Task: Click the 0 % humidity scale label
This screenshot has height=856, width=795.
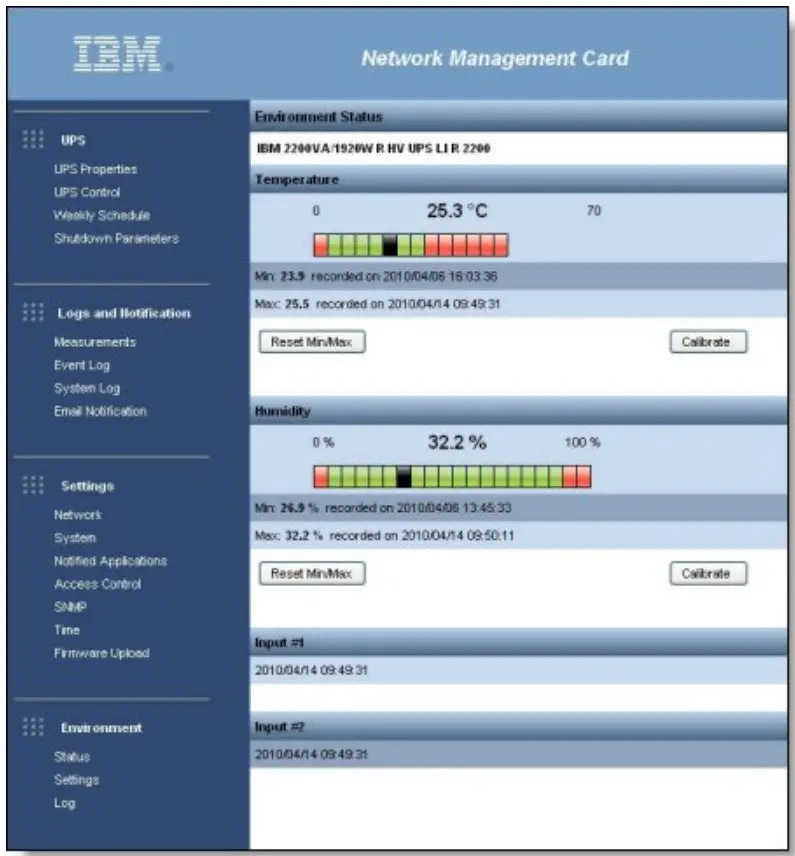Action: (323, 442)
